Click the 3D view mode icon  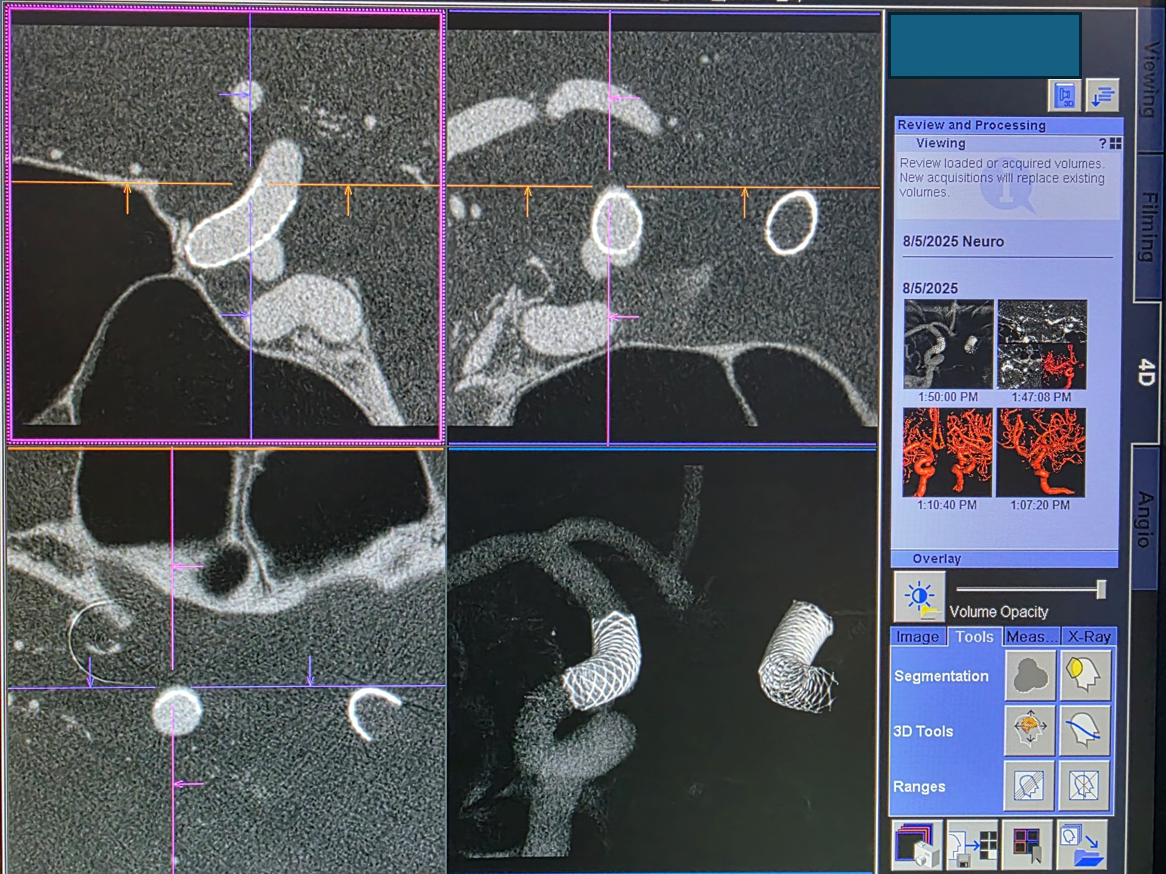tap(1064, 95)
